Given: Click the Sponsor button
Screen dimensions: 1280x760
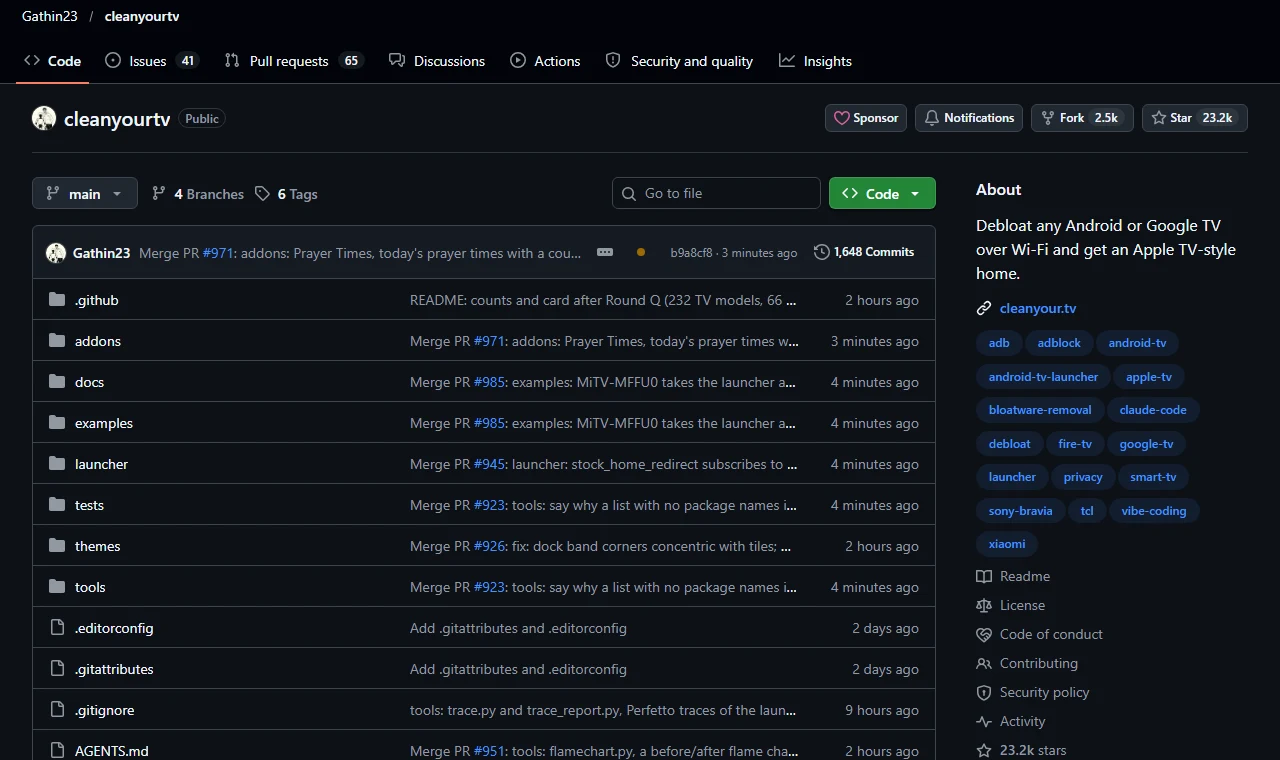Looking at the screenshot, I should click(x=866, y=118).
